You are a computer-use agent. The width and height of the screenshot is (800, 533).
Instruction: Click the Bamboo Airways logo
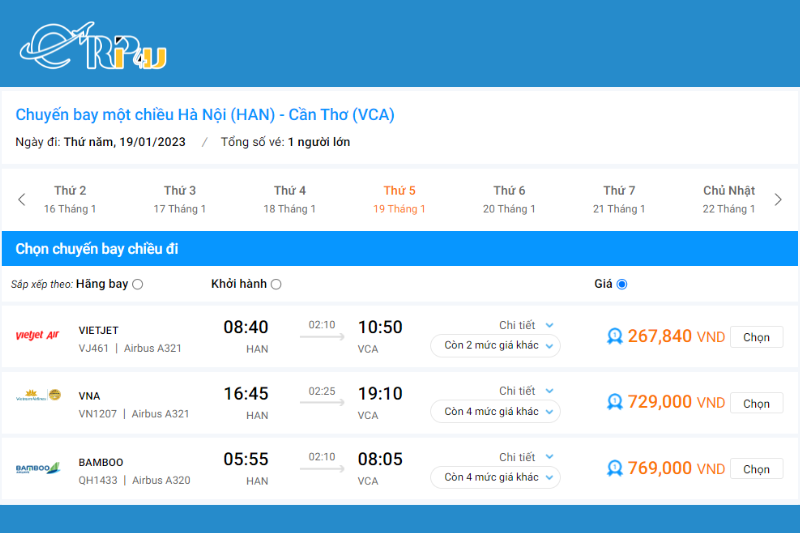38,468
